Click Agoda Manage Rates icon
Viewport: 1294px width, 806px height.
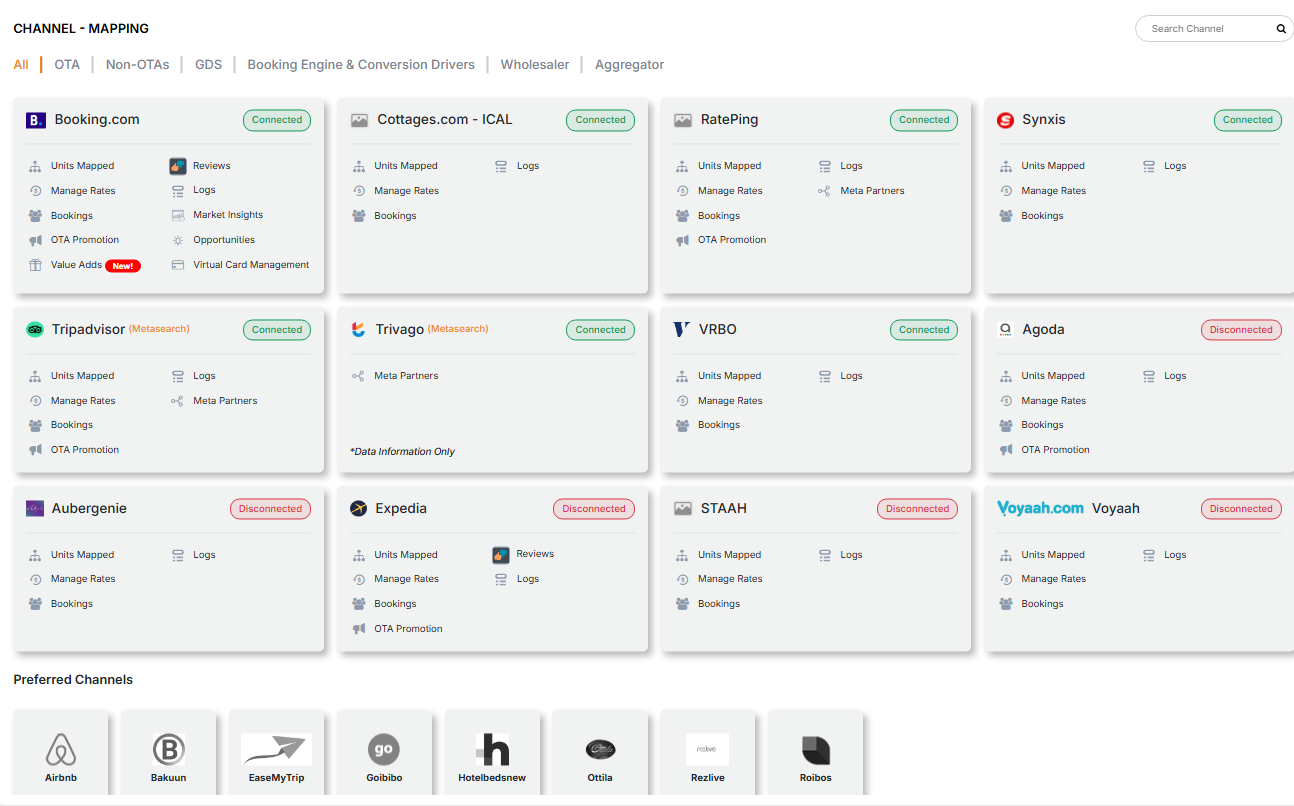(1006, 401)
